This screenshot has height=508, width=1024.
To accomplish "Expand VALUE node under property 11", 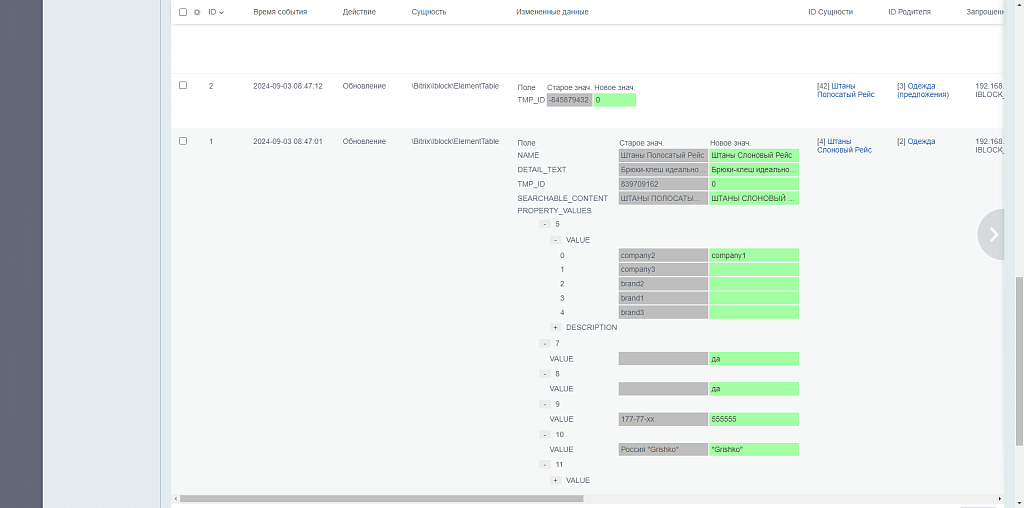I will click(555, 480).
